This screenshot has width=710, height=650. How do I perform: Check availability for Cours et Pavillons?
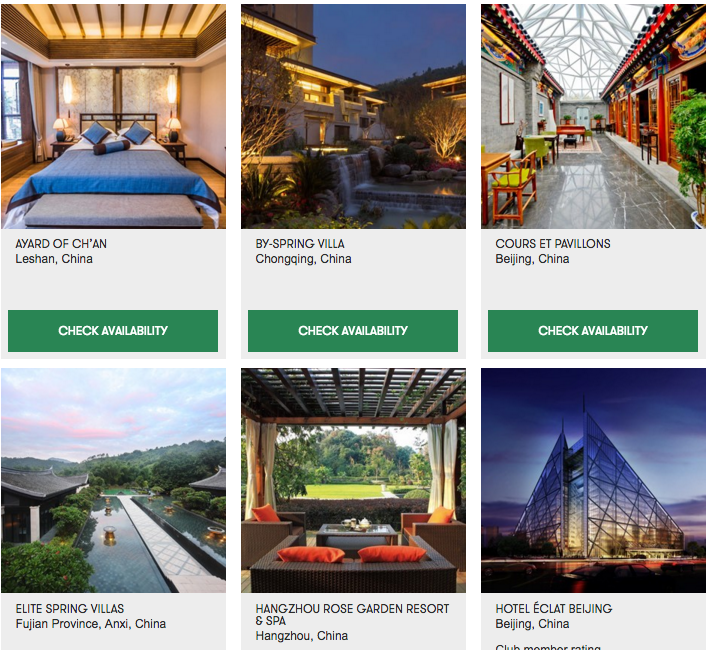point(593,331)
